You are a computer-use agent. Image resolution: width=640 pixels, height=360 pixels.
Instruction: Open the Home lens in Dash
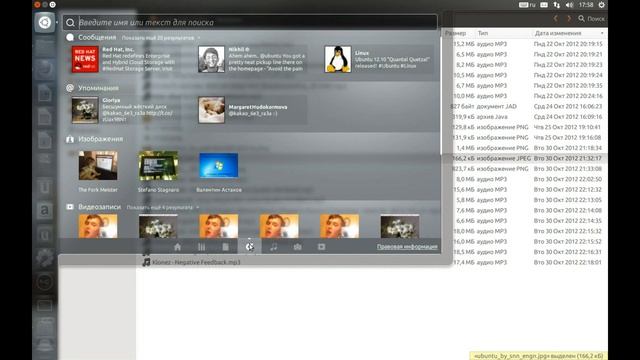[178, 247]
